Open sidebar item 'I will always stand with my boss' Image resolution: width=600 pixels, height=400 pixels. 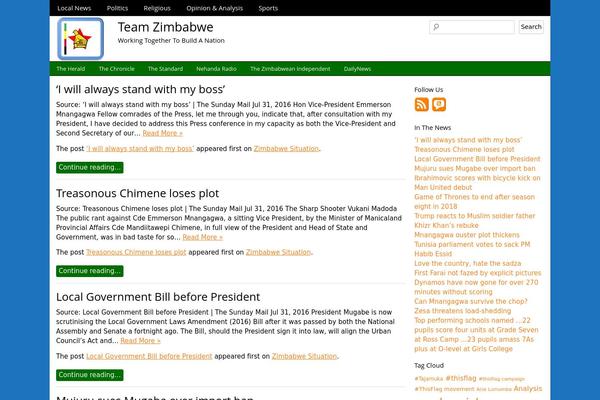point(468,140)
